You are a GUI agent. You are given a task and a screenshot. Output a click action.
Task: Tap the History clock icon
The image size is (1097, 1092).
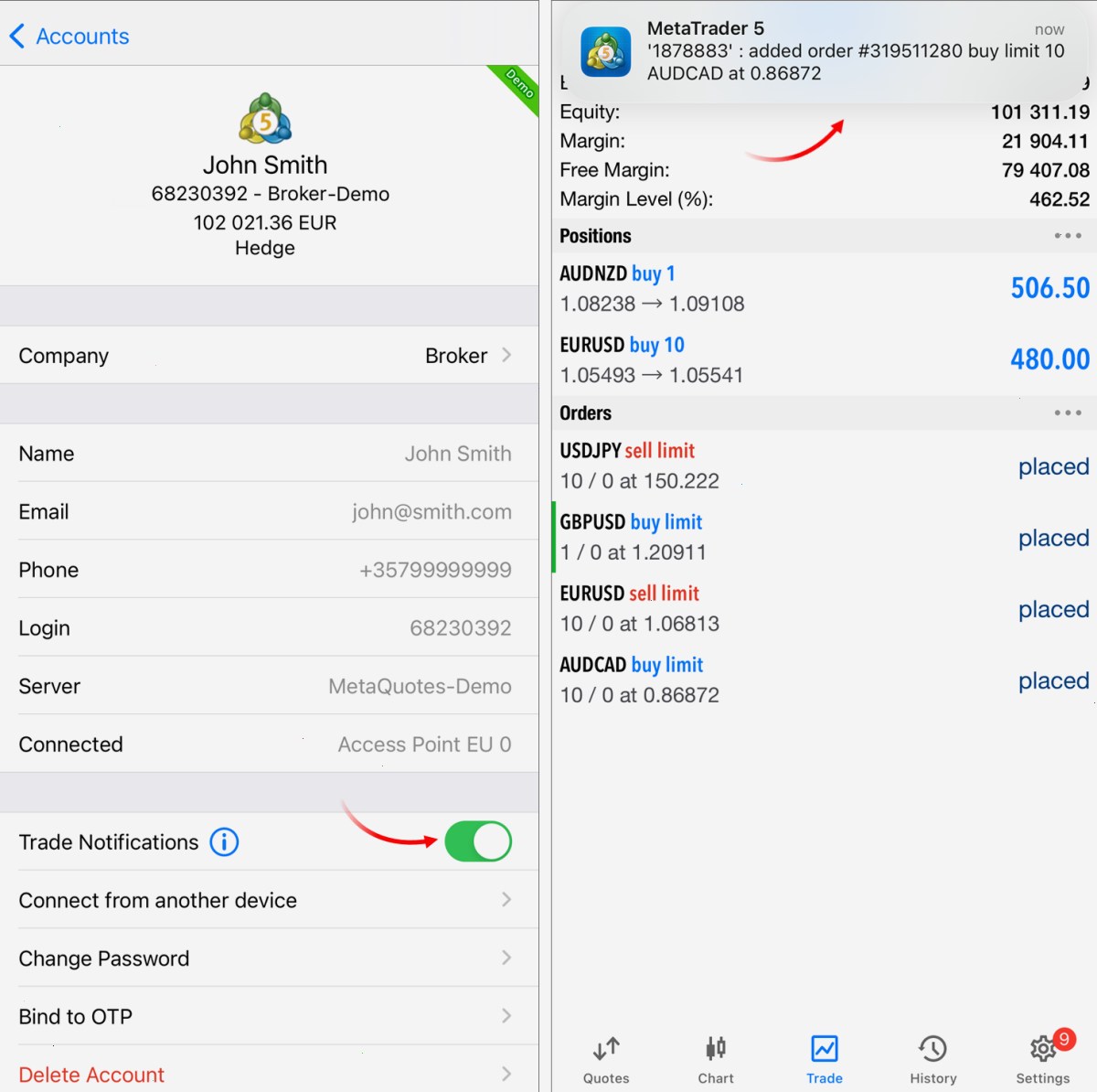(x=932, y=1048)
